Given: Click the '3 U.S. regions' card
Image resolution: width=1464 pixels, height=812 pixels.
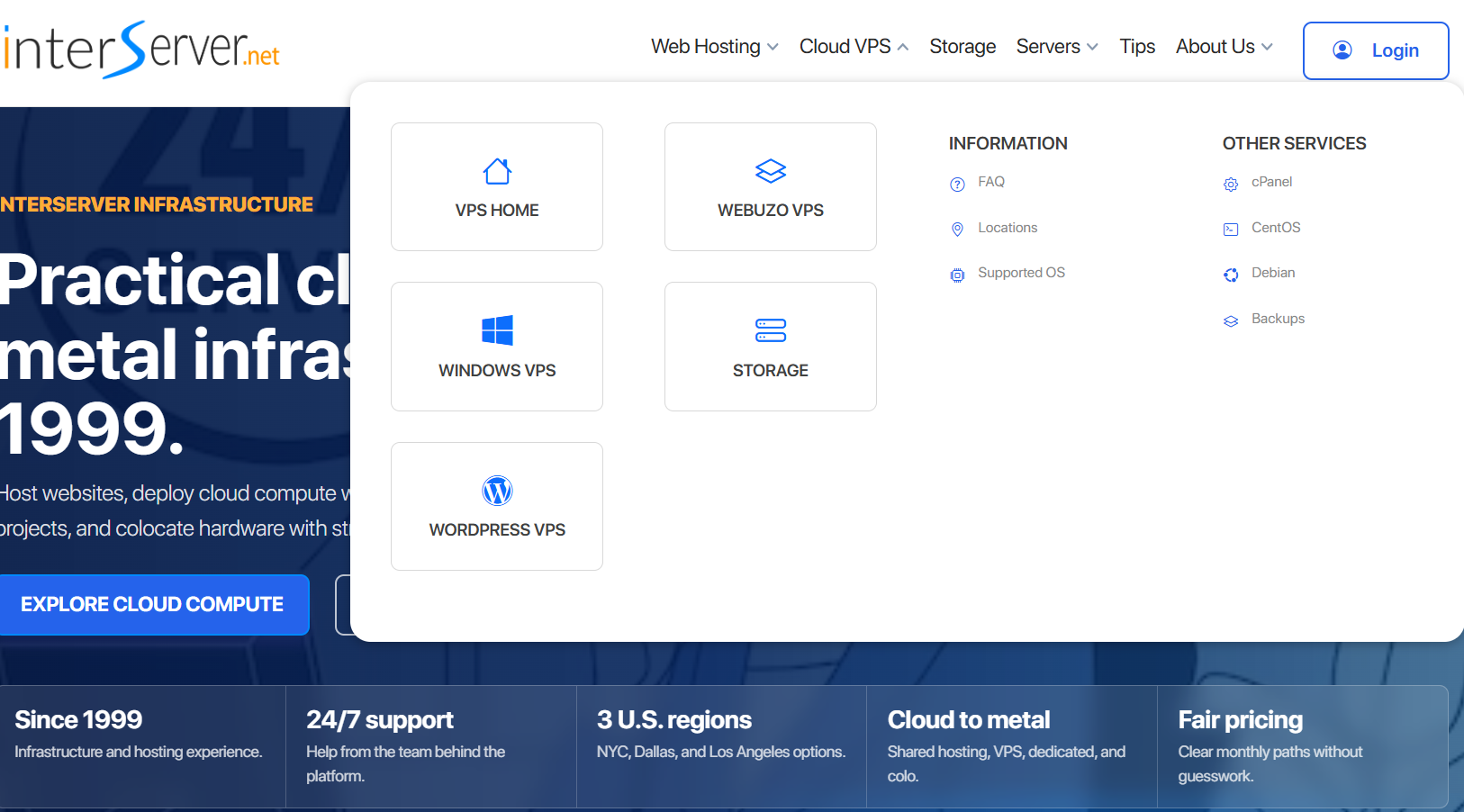Looking at the screenshot, I should coord(721,746).
